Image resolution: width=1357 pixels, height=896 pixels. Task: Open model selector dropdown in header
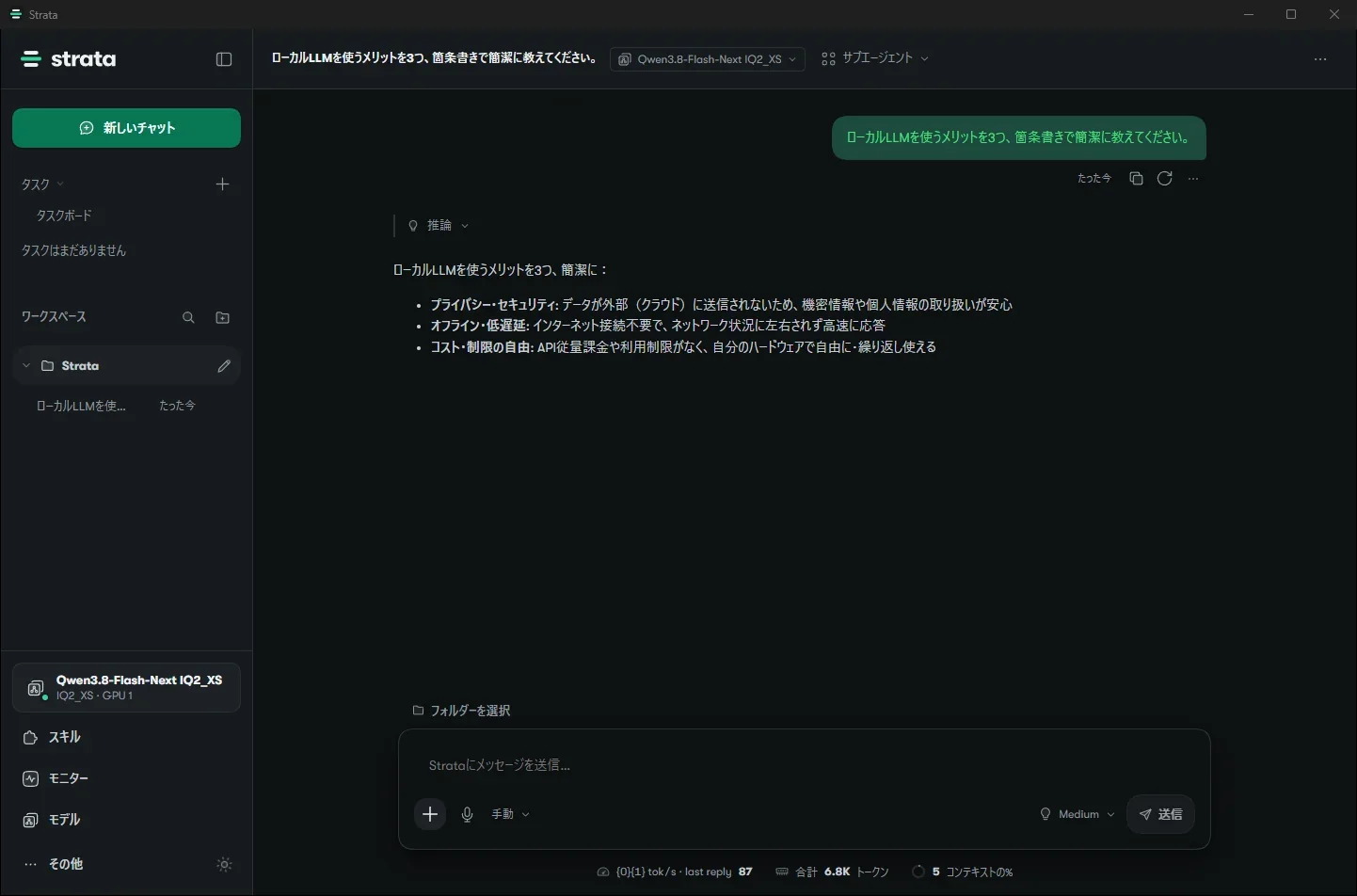point(708,59)
